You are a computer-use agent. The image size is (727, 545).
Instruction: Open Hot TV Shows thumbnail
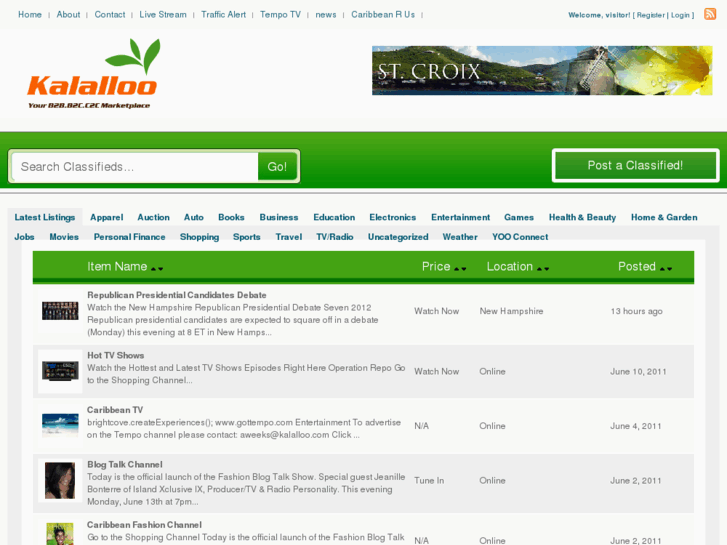(60, 371)
